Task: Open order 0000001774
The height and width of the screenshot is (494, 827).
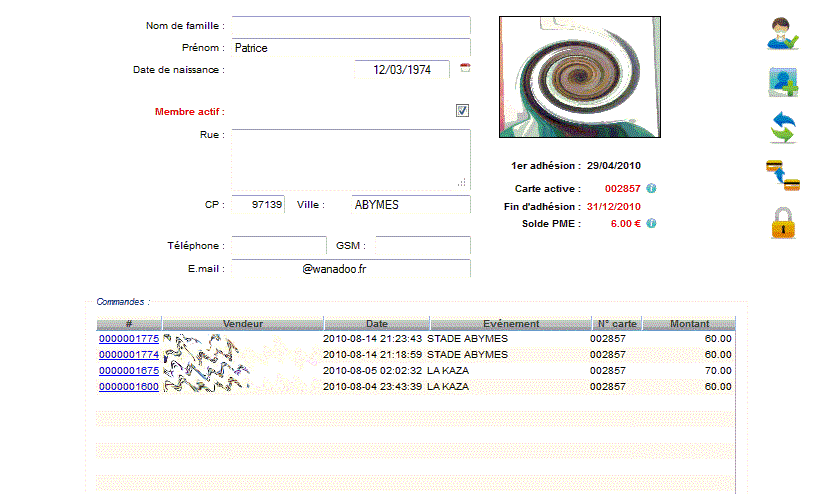Action: coord(129,354)
